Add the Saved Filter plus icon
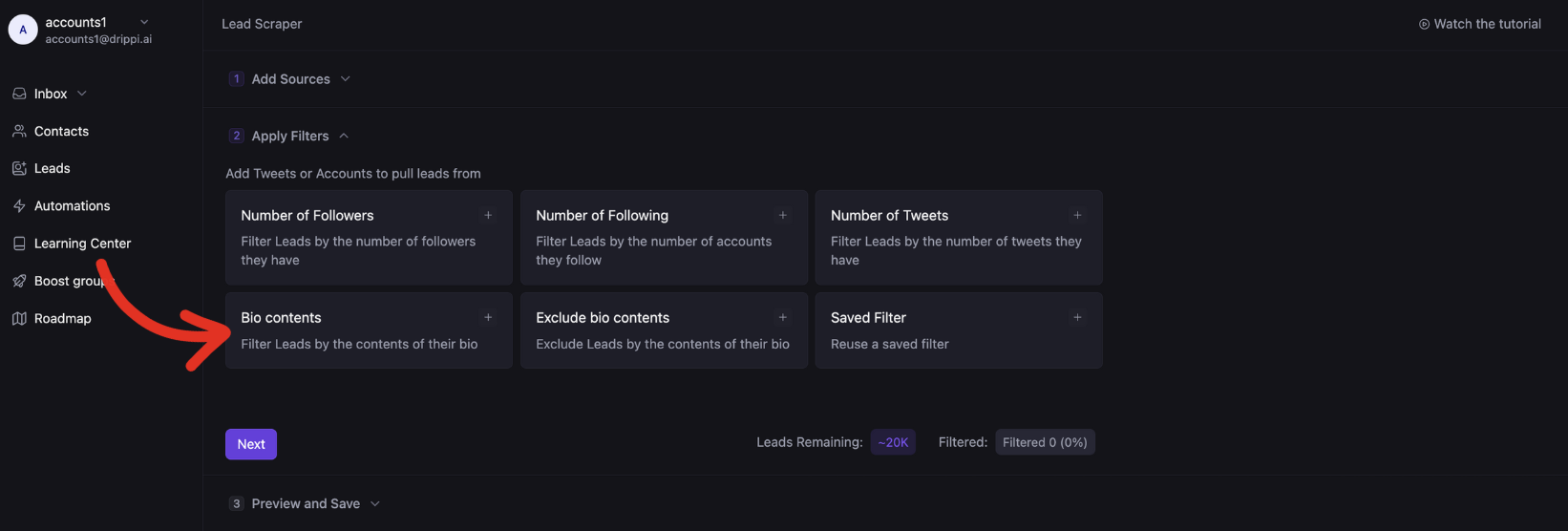The width and height of the screenshot is (1568, 531). [1077, 317]
